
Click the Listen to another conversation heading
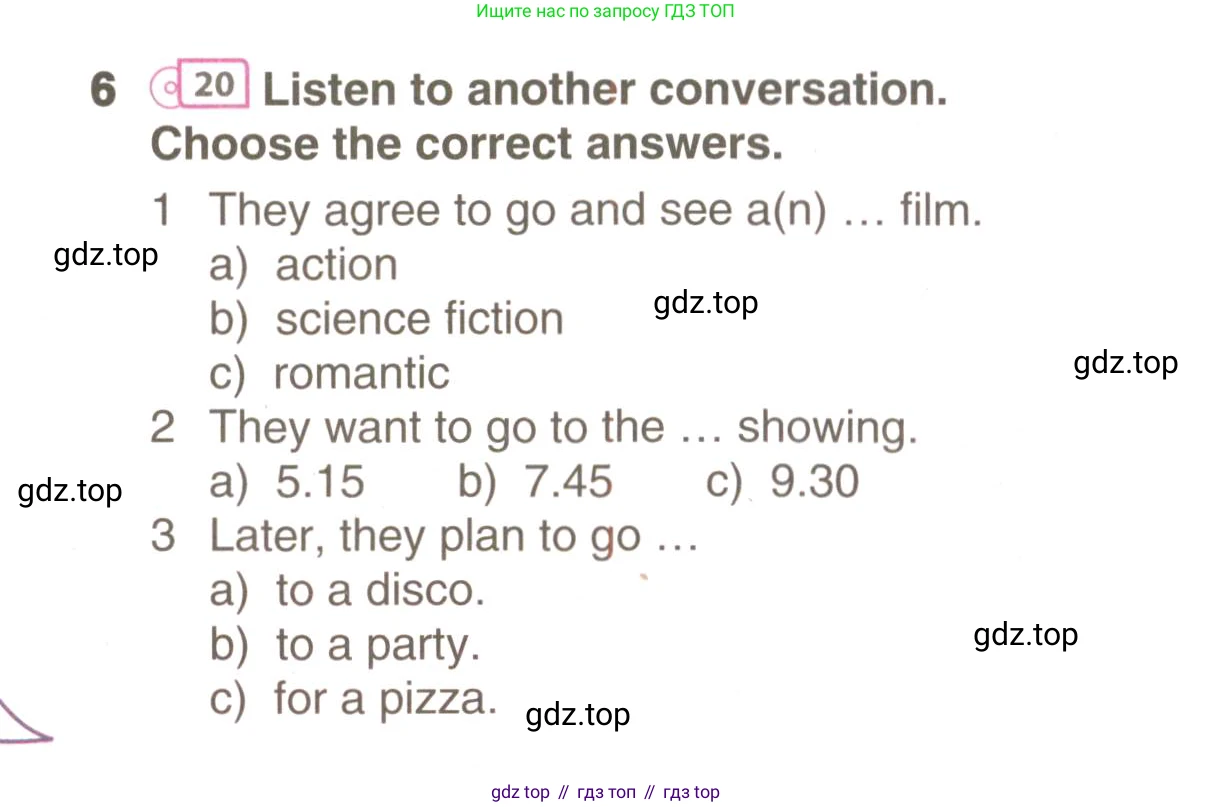tap(605, 90)
